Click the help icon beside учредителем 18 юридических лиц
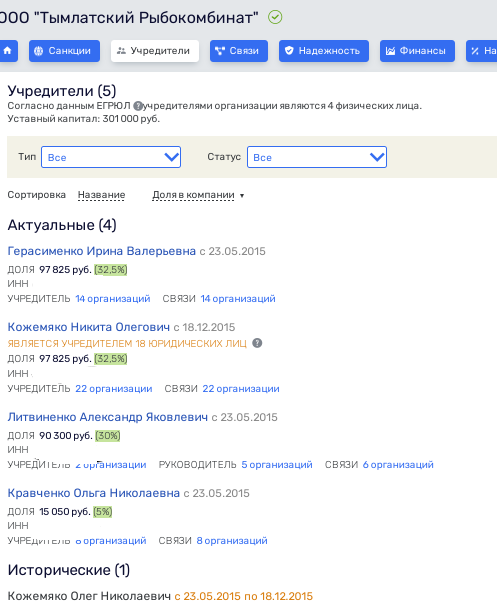497x607 pixels. [x=257, y=343]
